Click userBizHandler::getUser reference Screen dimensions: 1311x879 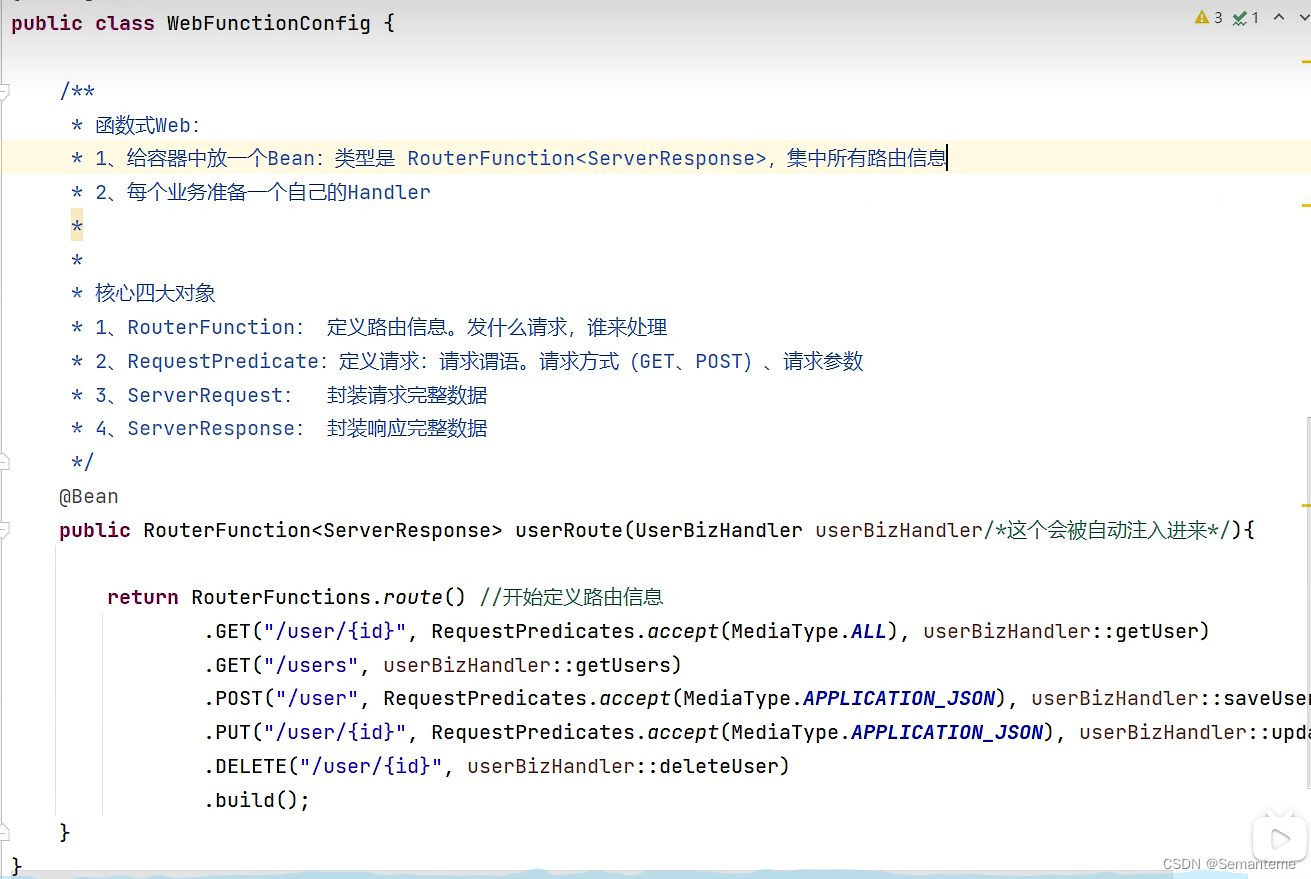coord(1061,631)
